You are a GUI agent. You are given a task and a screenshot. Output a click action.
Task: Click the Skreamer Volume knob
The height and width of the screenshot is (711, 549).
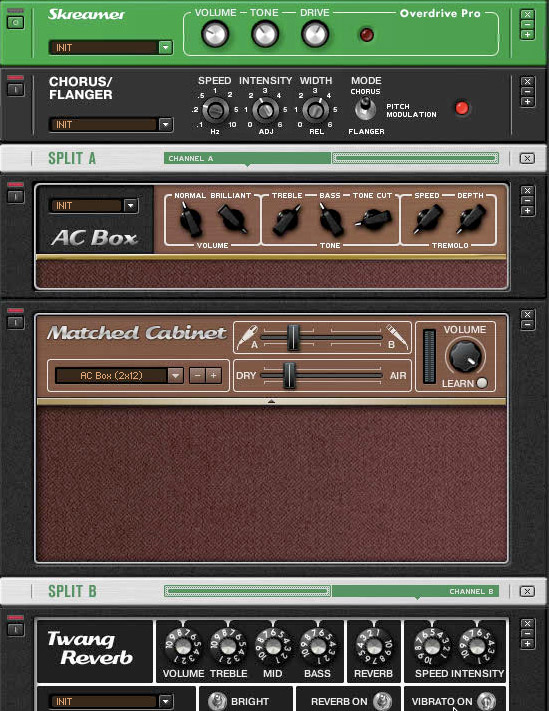(215, 34)
